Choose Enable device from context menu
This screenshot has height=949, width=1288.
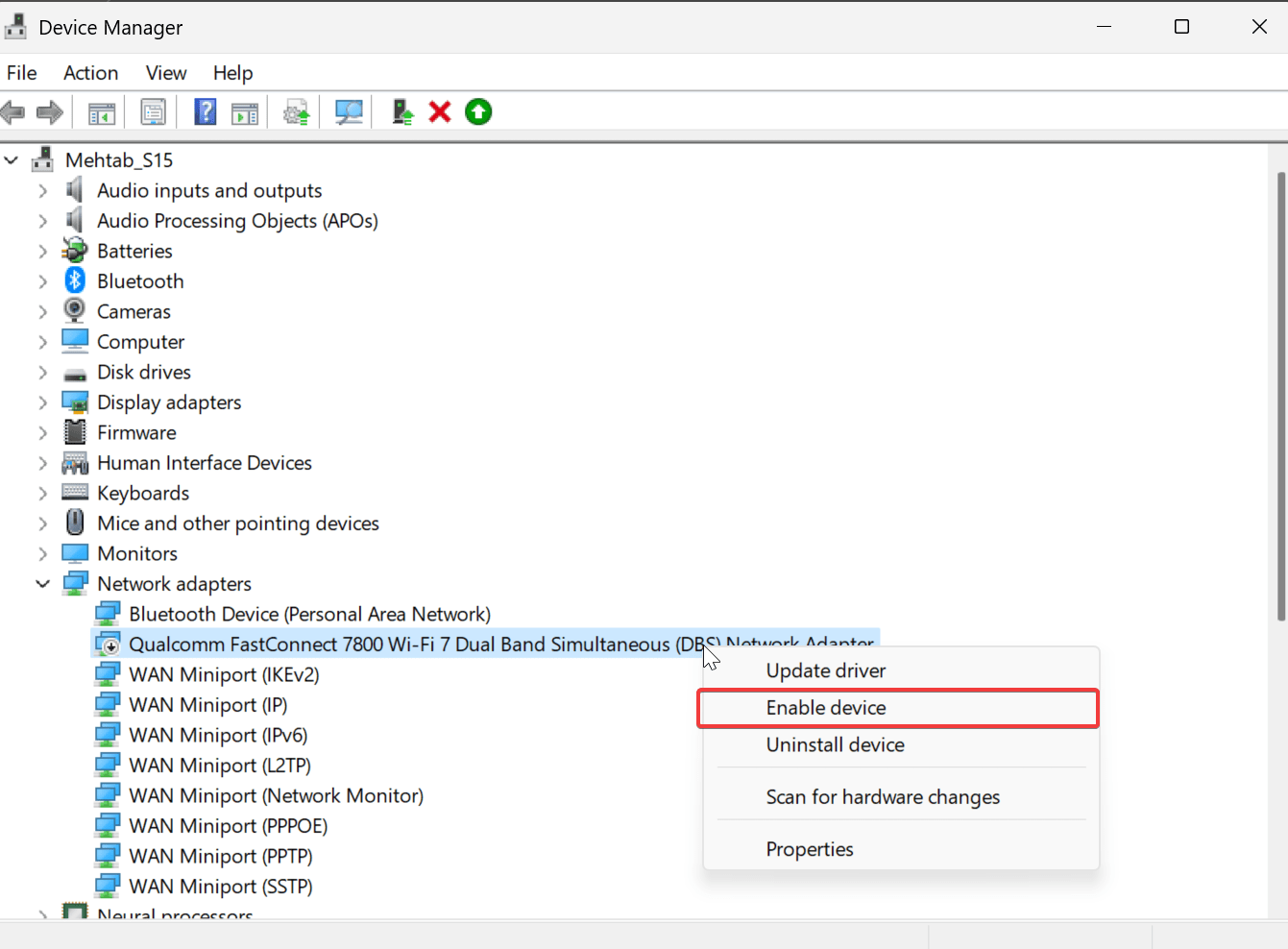899,708
